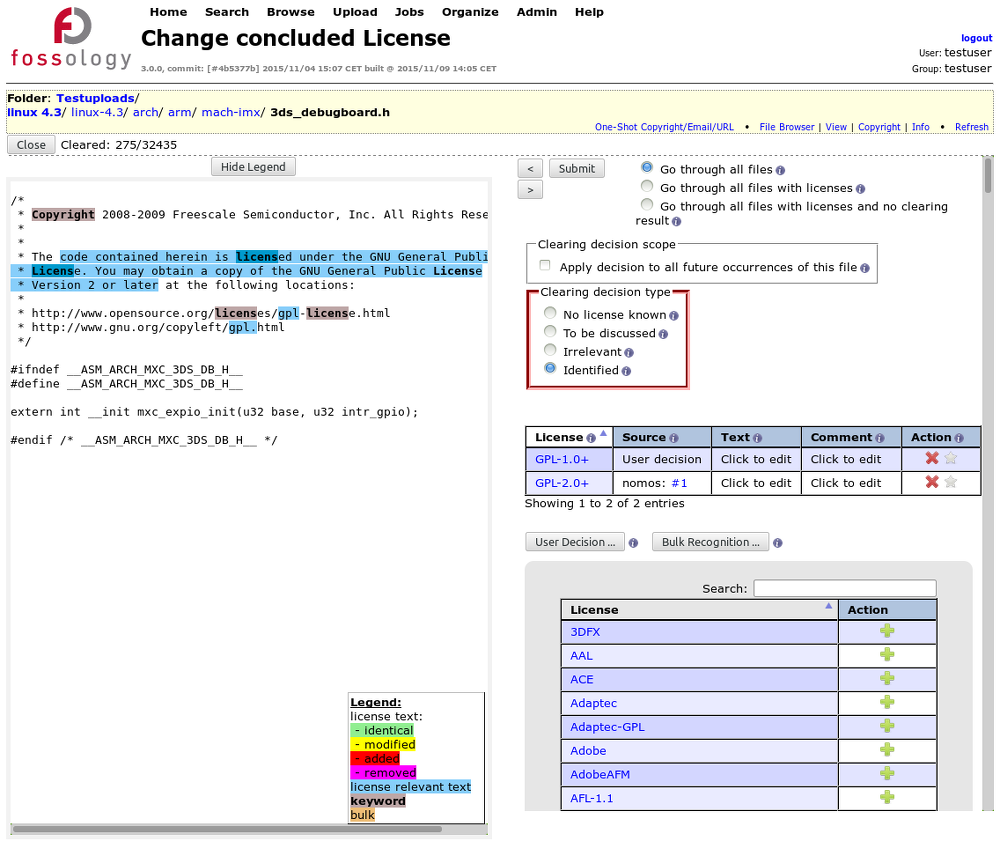Open the Upload menu
This screenshot has width=1000, height=856.
[x=355, y=12]
